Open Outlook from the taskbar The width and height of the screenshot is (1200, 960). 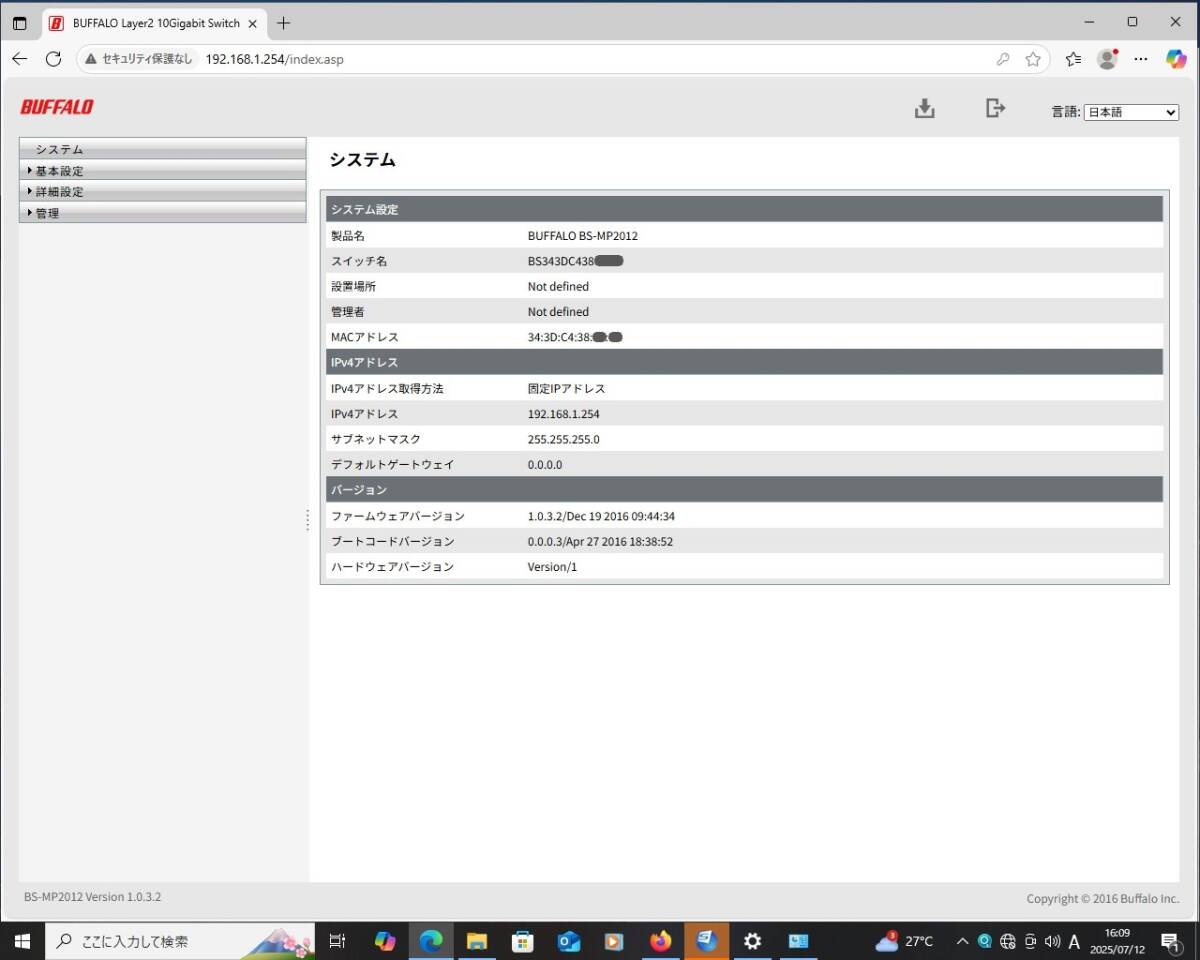569,941
